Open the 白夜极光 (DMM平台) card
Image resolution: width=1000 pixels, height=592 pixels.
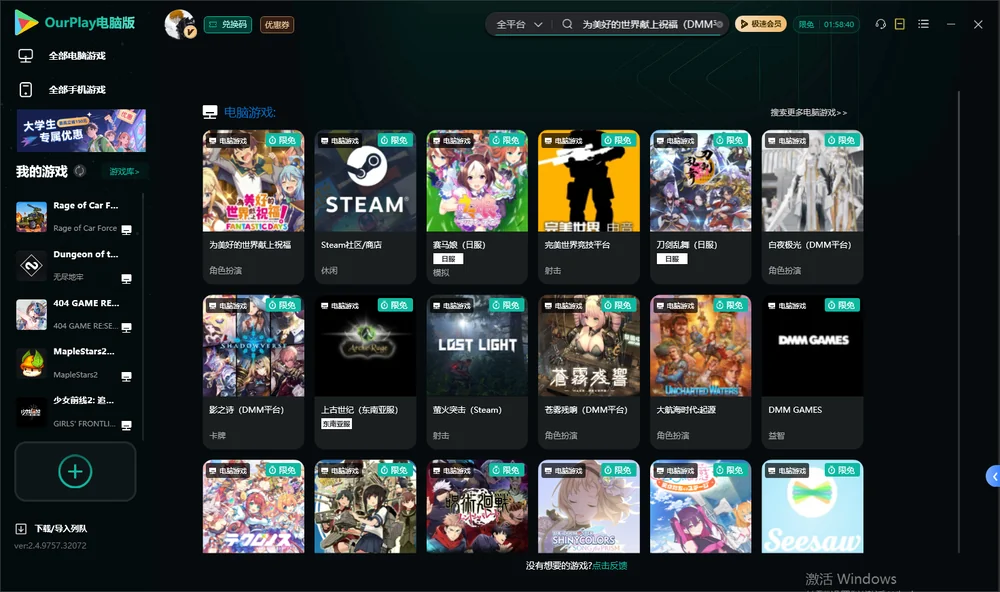point(812,207)
